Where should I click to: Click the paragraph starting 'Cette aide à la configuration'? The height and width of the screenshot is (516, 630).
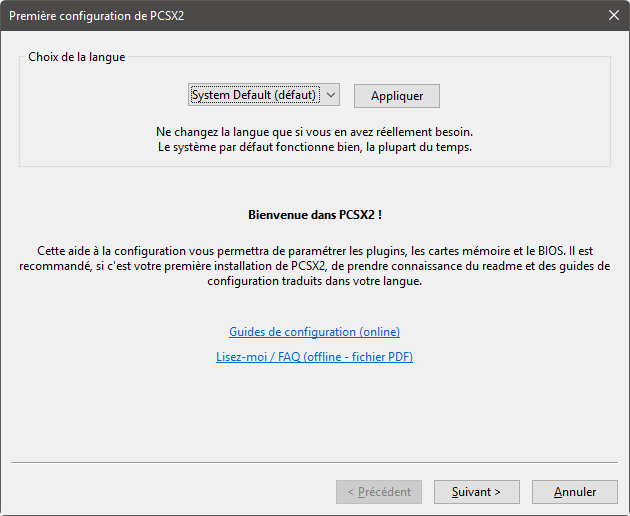tap(314, 249)
